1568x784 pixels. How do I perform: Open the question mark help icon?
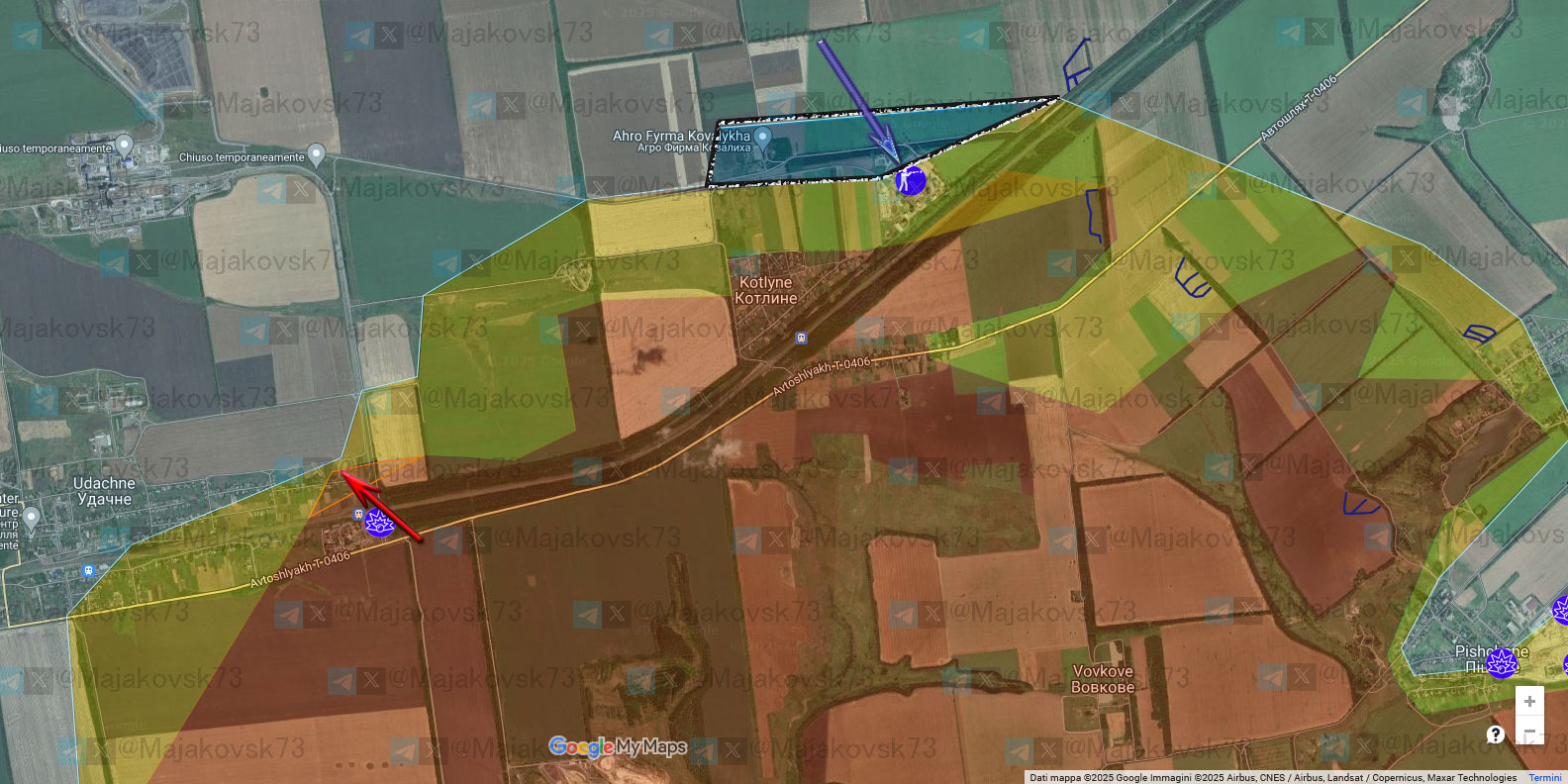tap(1496, 734)
